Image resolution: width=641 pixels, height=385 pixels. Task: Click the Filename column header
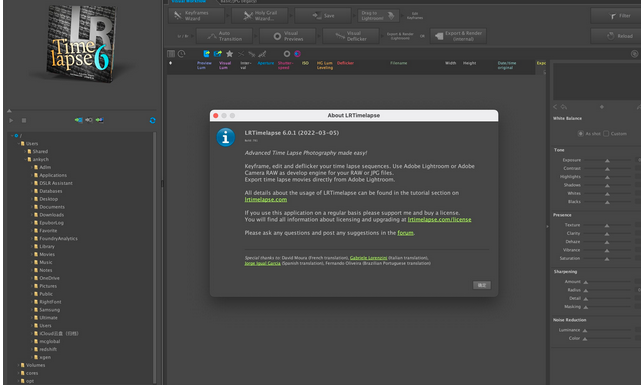(x=399, y=63)
